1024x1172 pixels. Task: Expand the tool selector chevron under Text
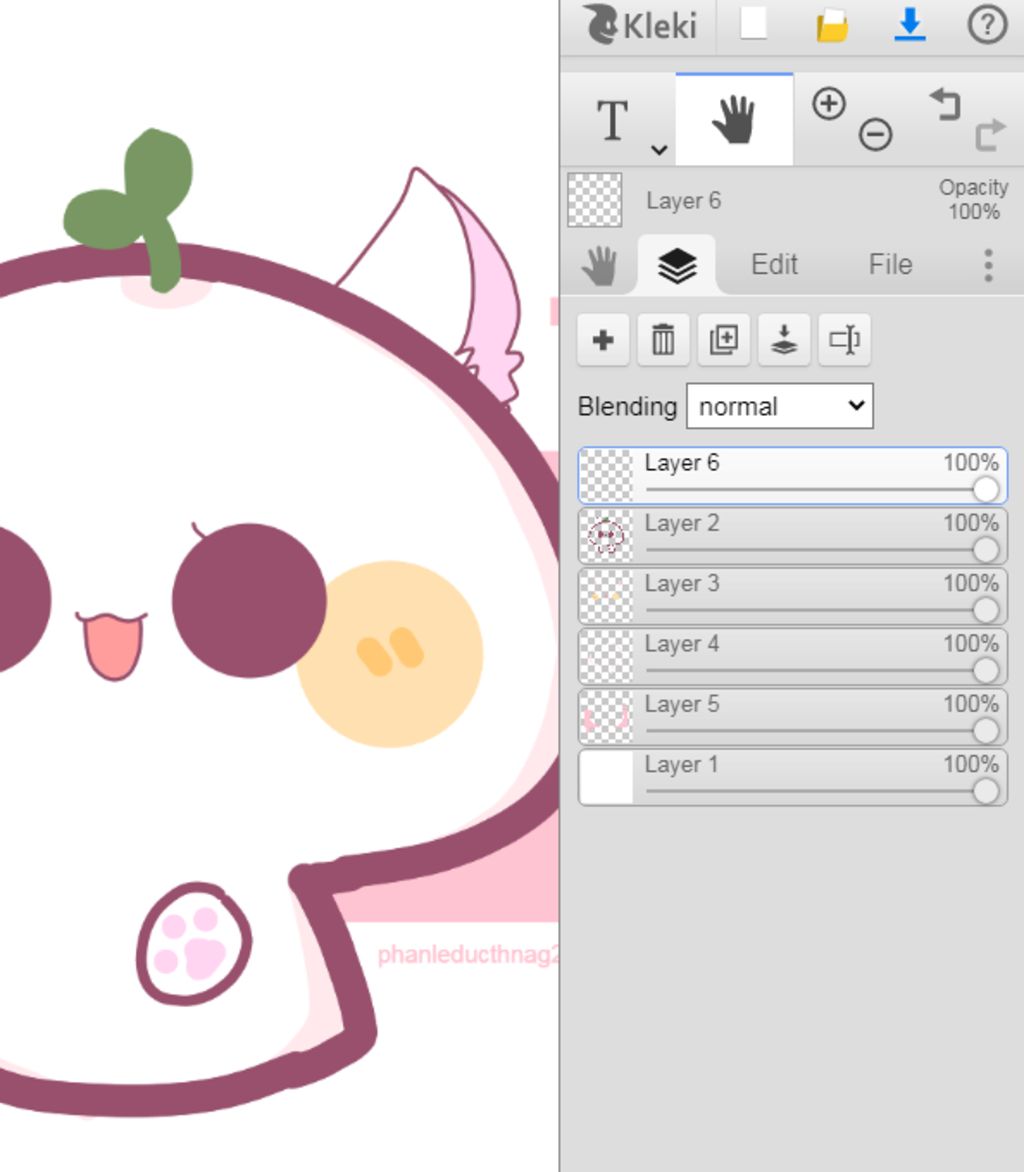tap(658, 149)
